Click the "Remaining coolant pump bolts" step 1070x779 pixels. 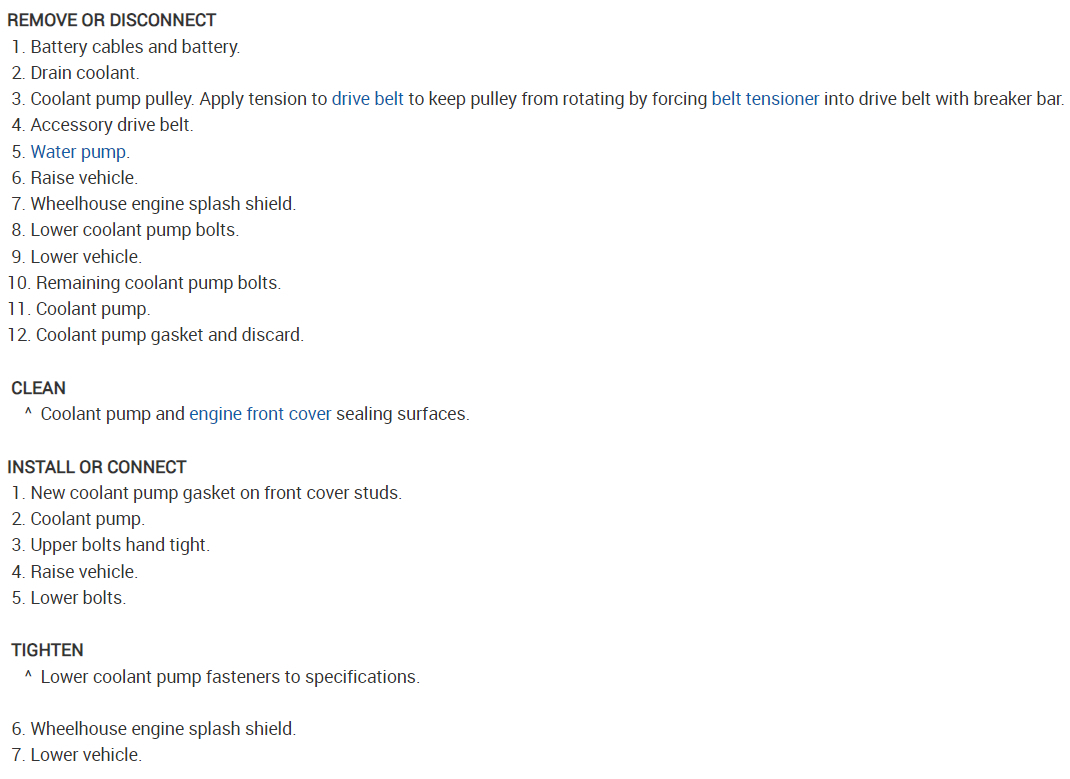(158, 283)
